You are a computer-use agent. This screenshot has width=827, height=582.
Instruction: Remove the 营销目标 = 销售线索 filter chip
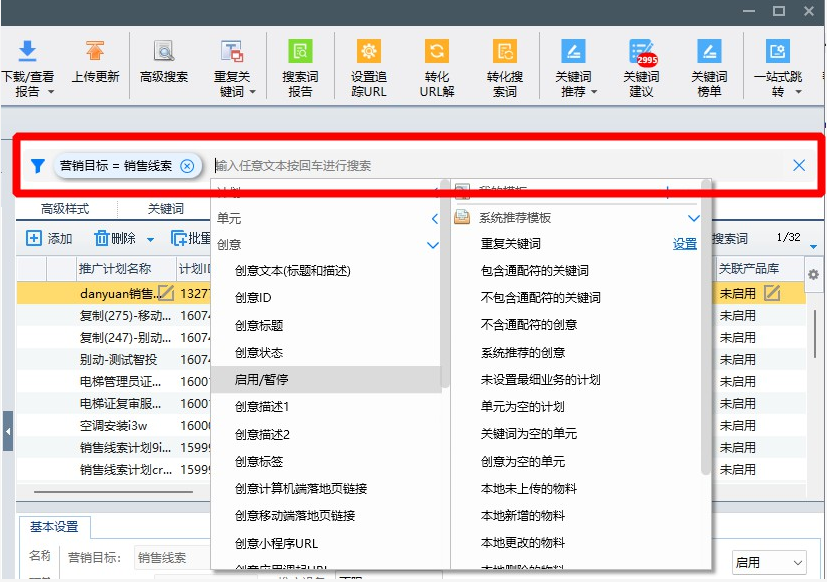[x=187, y=166]
